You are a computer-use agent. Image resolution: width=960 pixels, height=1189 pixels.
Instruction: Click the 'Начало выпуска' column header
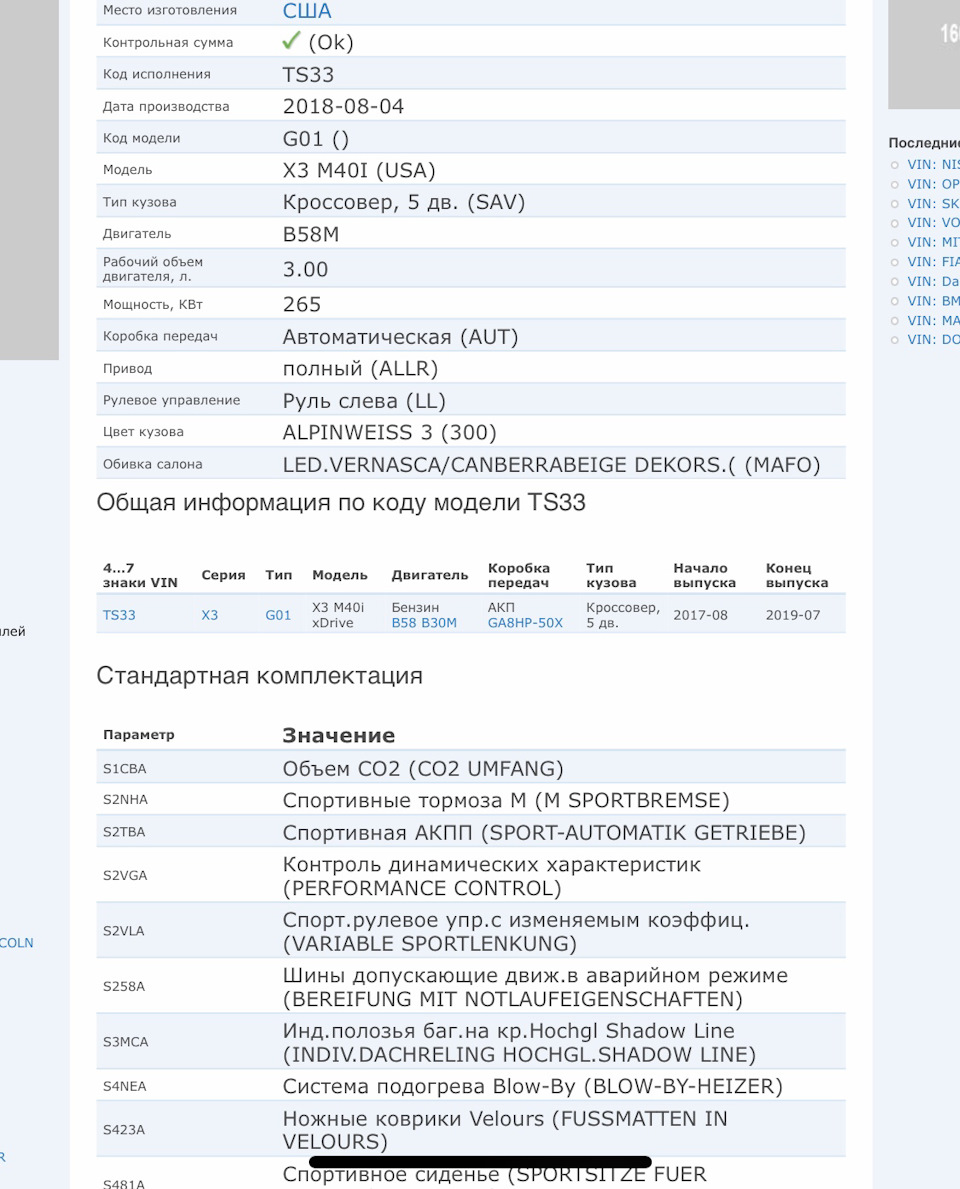coord(704,576)
